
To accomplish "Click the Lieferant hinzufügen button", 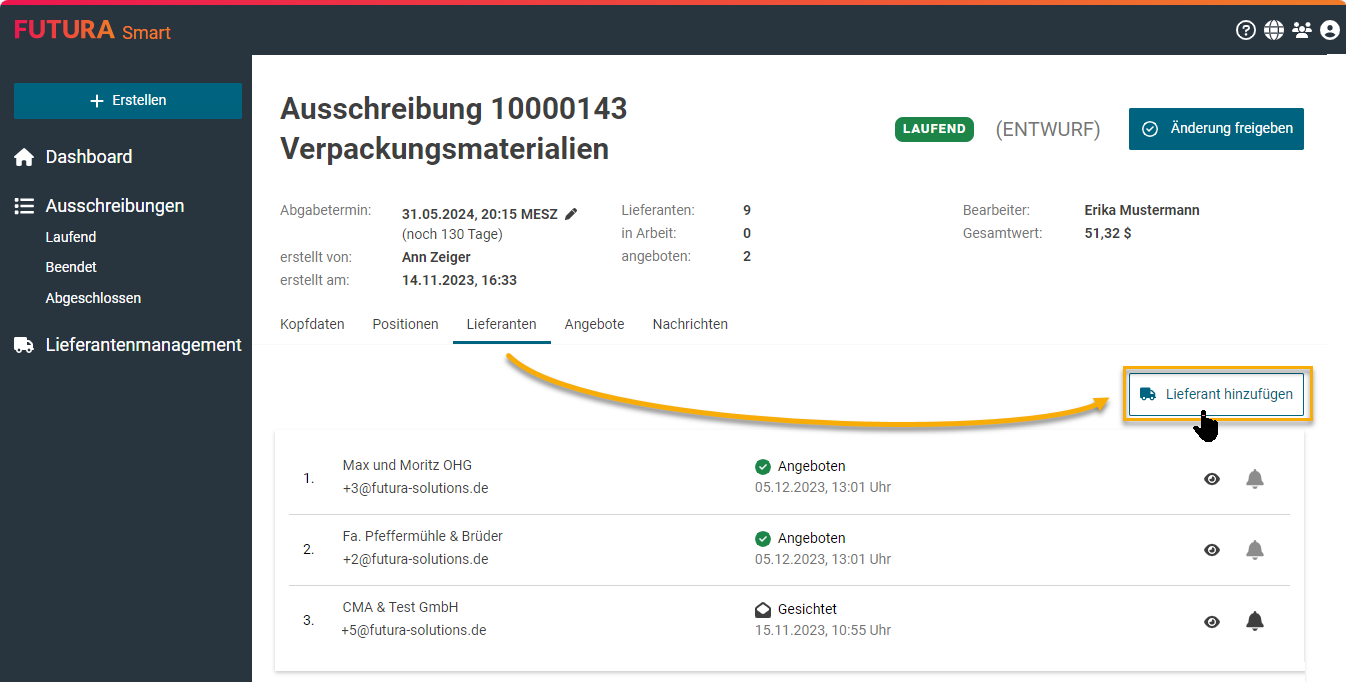I will point(1216,394).
